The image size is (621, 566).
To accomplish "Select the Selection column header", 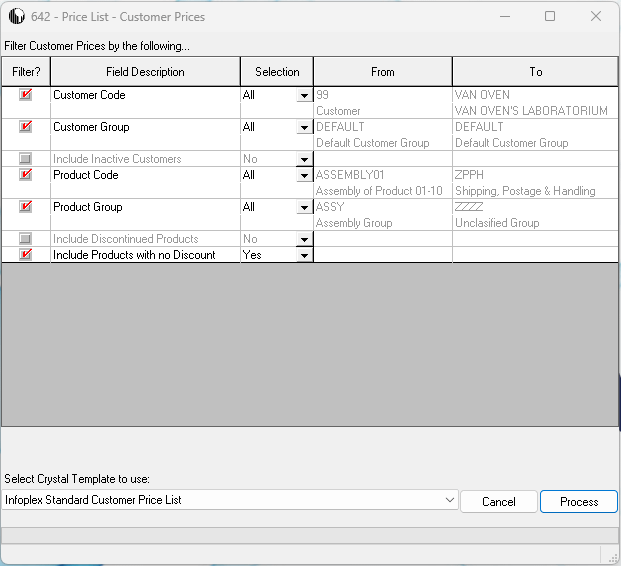I will (277, 72).
